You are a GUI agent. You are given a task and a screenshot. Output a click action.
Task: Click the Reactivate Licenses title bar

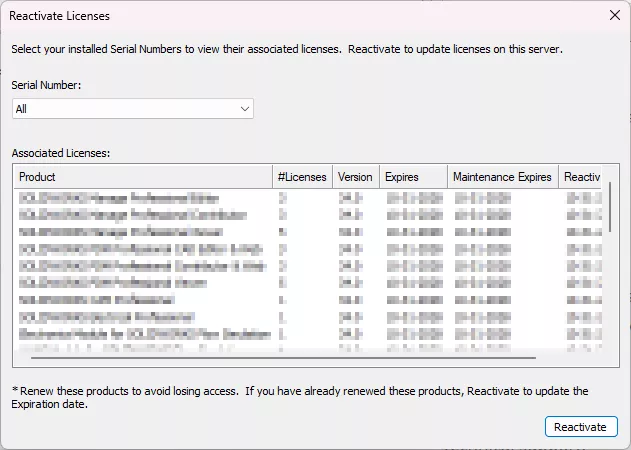pyautogui.click(x=300, y=16)
